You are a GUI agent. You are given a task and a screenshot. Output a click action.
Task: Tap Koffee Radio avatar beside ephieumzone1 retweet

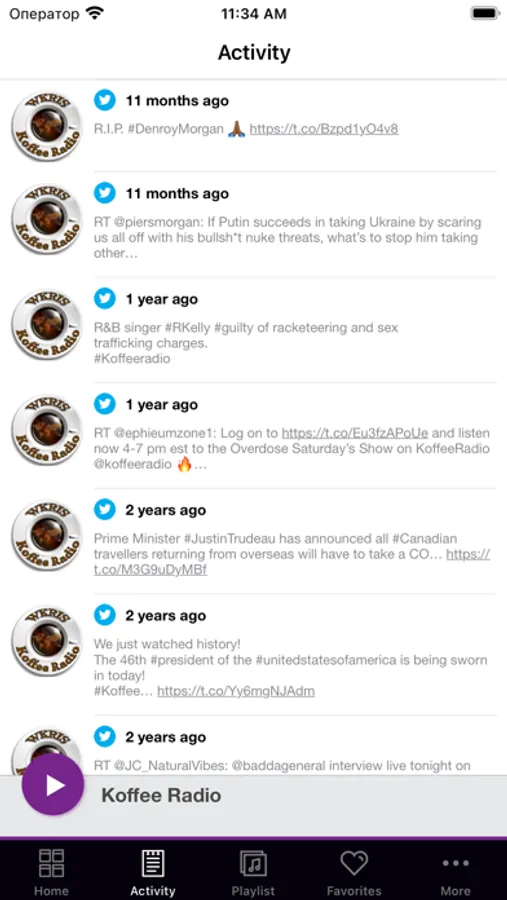click(x=47, y=430)
